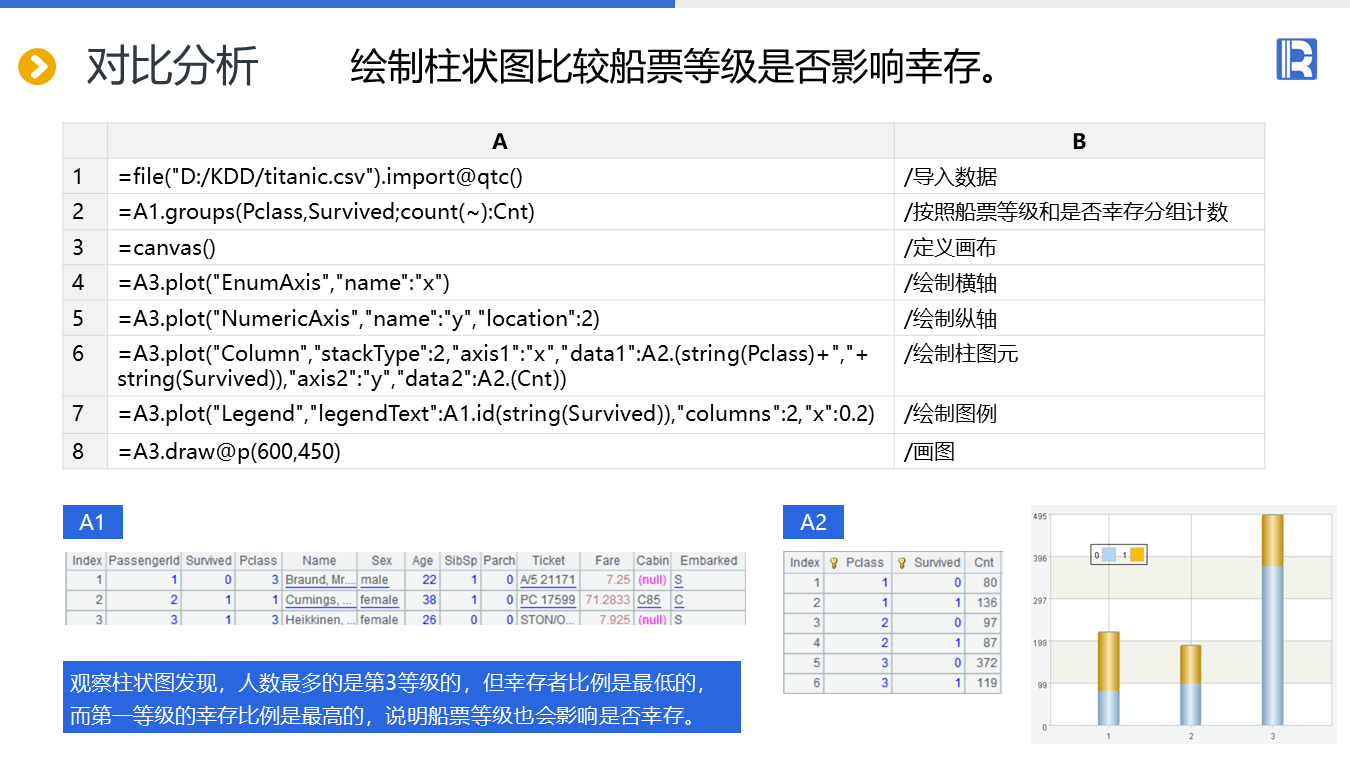Click the /绘制纵轴 comment cell
Image resolution: width=1350 pixels, height=759 pixels.
1079,319
